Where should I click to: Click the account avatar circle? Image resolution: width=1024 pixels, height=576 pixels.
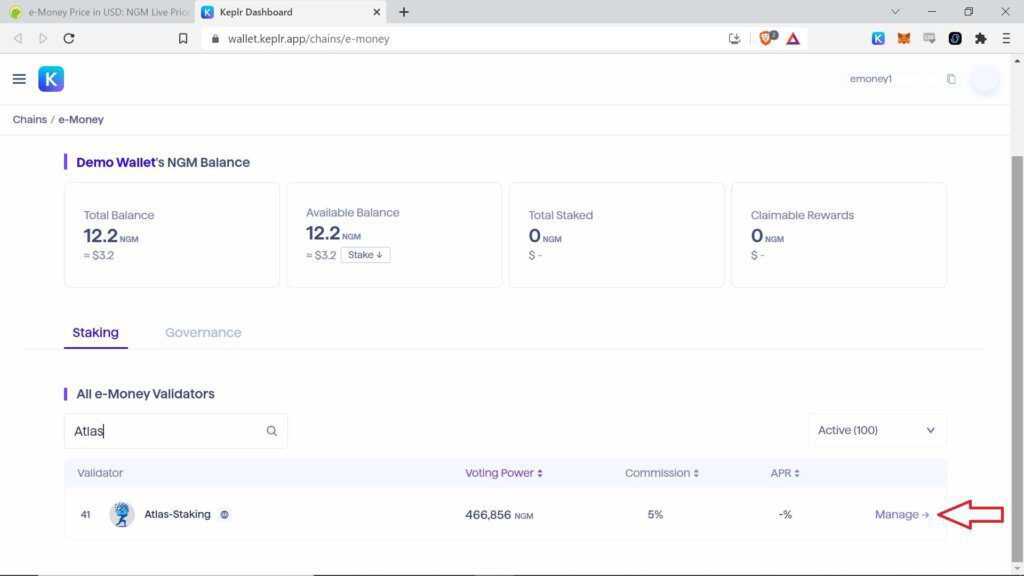pyautogui.click(x=985, y=79)
